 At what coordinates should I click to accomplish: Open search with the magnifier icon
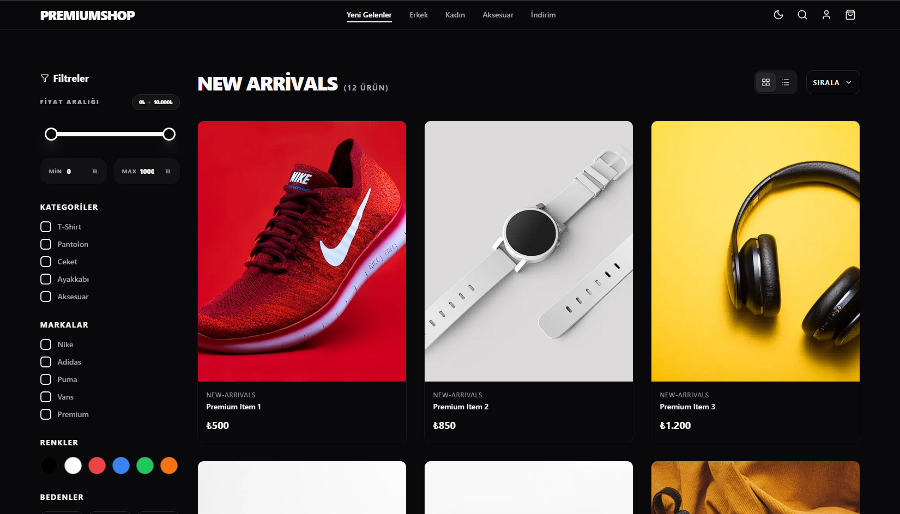pos(802,15)
